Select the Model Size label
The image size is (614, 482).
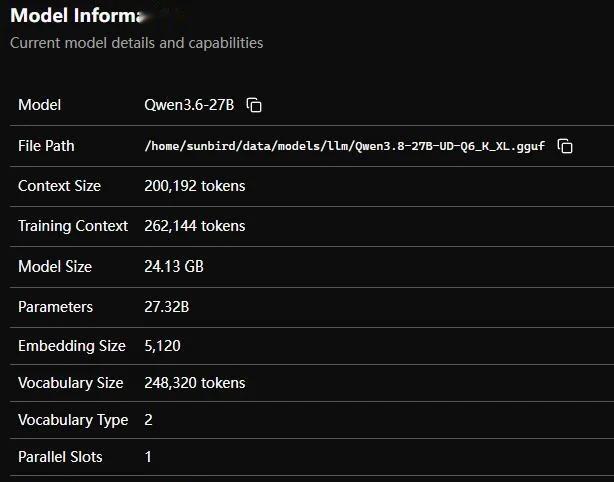pyautogui.click(x=55, y=267)
